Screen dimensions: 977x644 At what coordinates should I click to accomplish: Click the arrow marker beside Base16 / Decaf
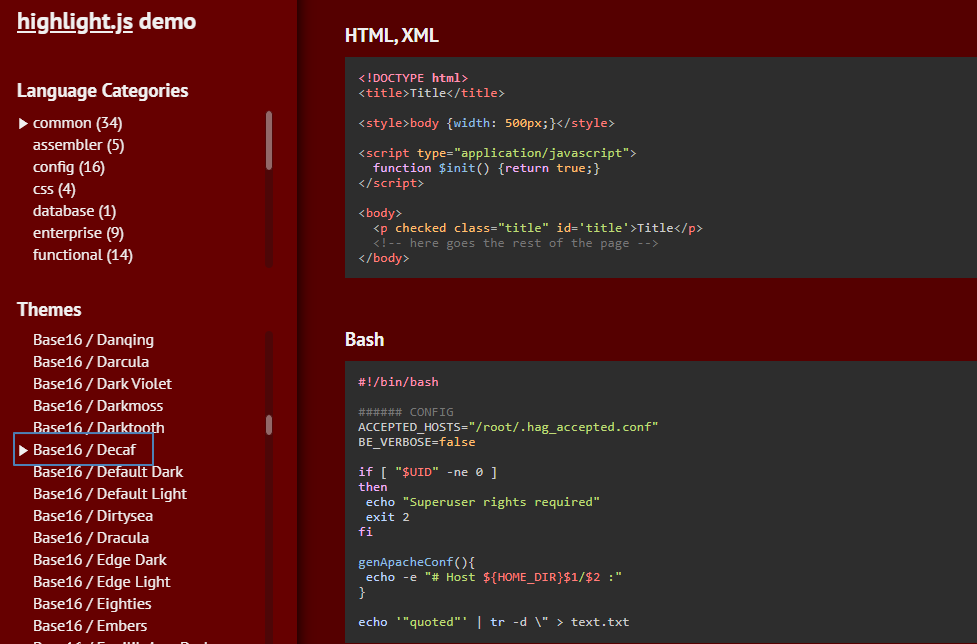coord(23,450)
